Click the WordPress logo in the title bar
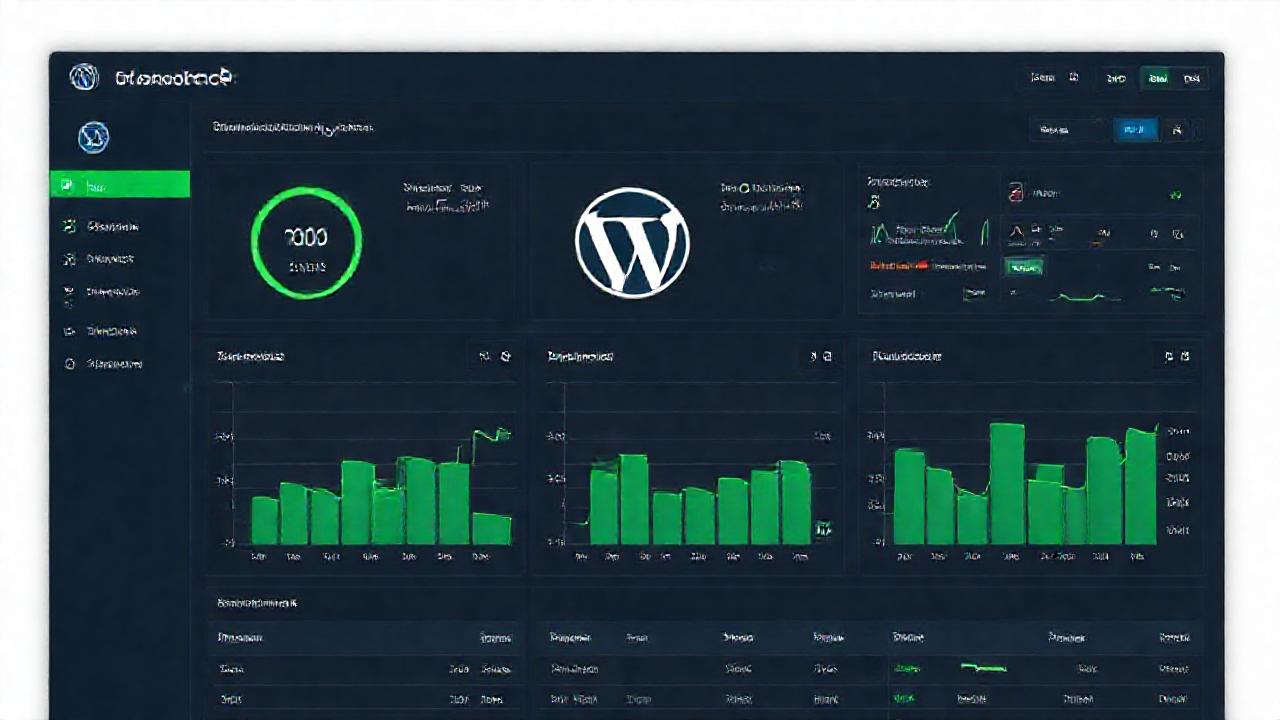Screen dimensions: 1280x720 click(84, 77)
